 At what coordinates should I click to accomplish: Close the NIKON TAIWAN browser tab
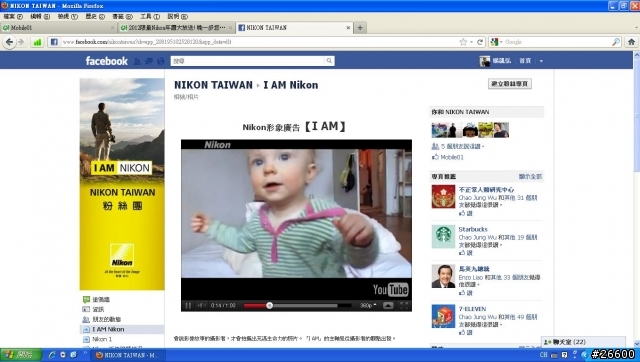click(348, 28)
